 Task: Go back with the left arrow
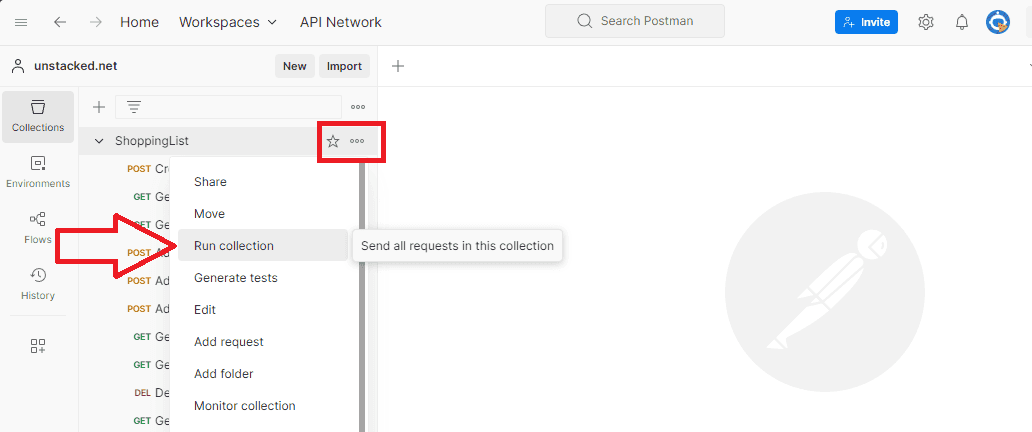pos(60,22)
